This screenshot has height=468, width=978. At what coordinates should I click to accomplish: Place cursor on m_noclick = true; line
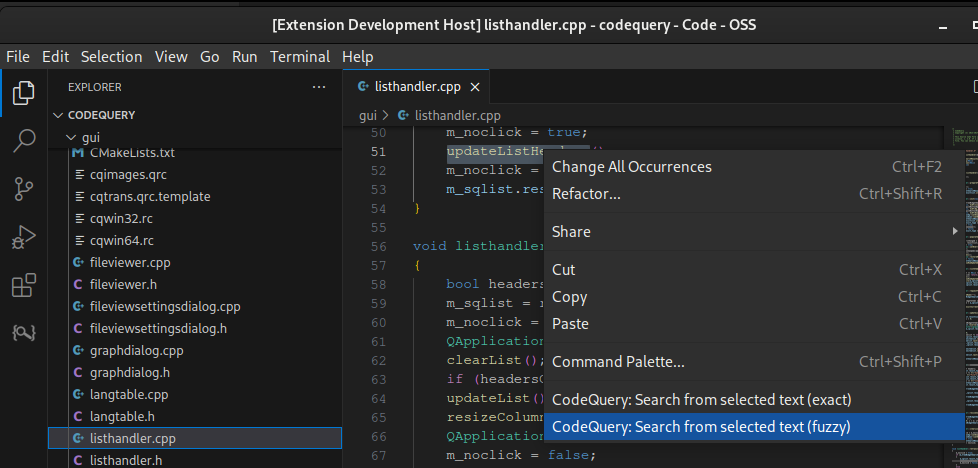point(517,132)
